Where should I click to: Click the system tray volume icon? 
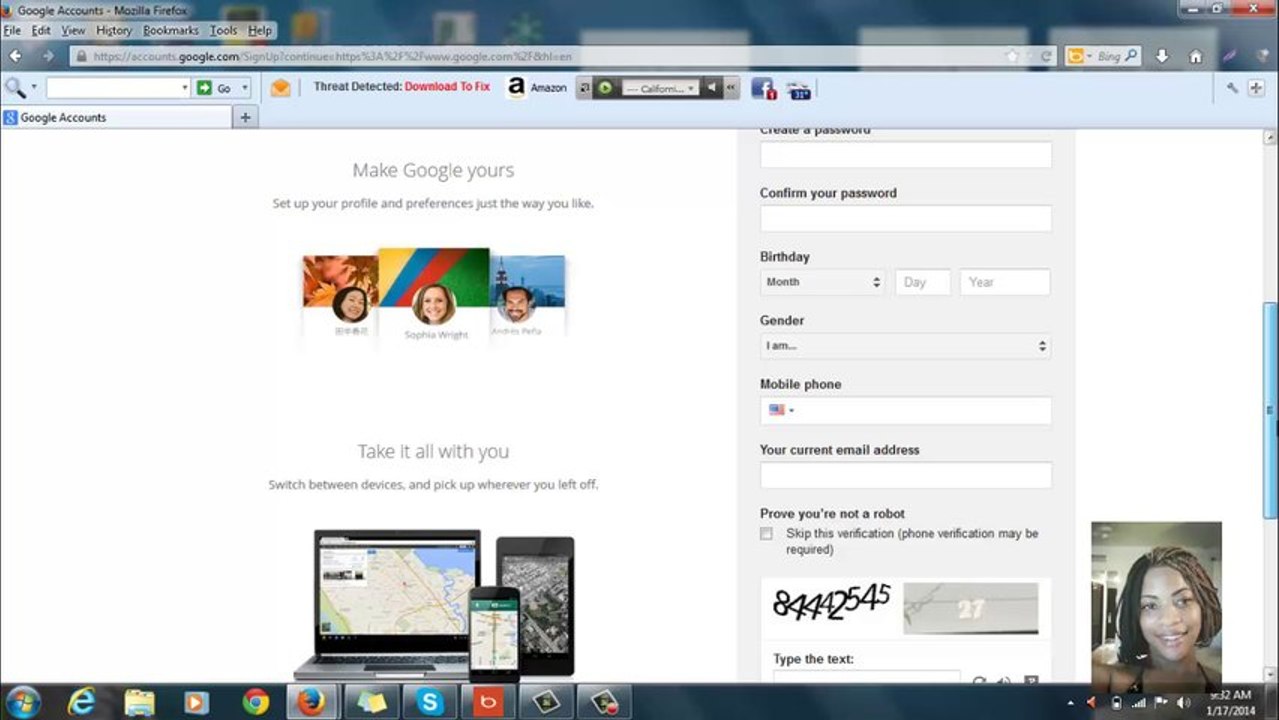(x=1184, y=703)
